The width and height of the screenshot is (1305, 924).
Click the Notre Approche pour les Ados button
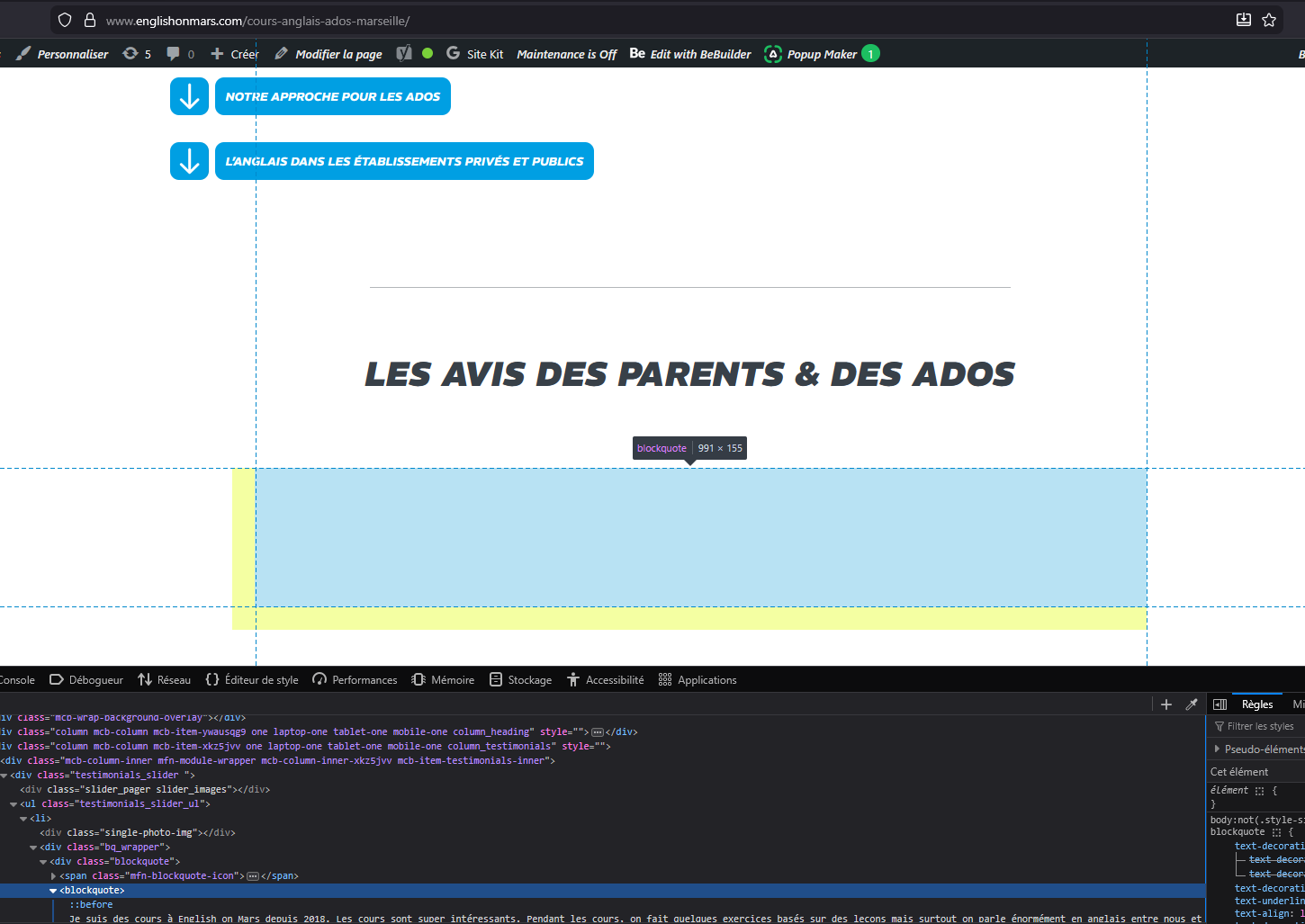coord(332,96)
